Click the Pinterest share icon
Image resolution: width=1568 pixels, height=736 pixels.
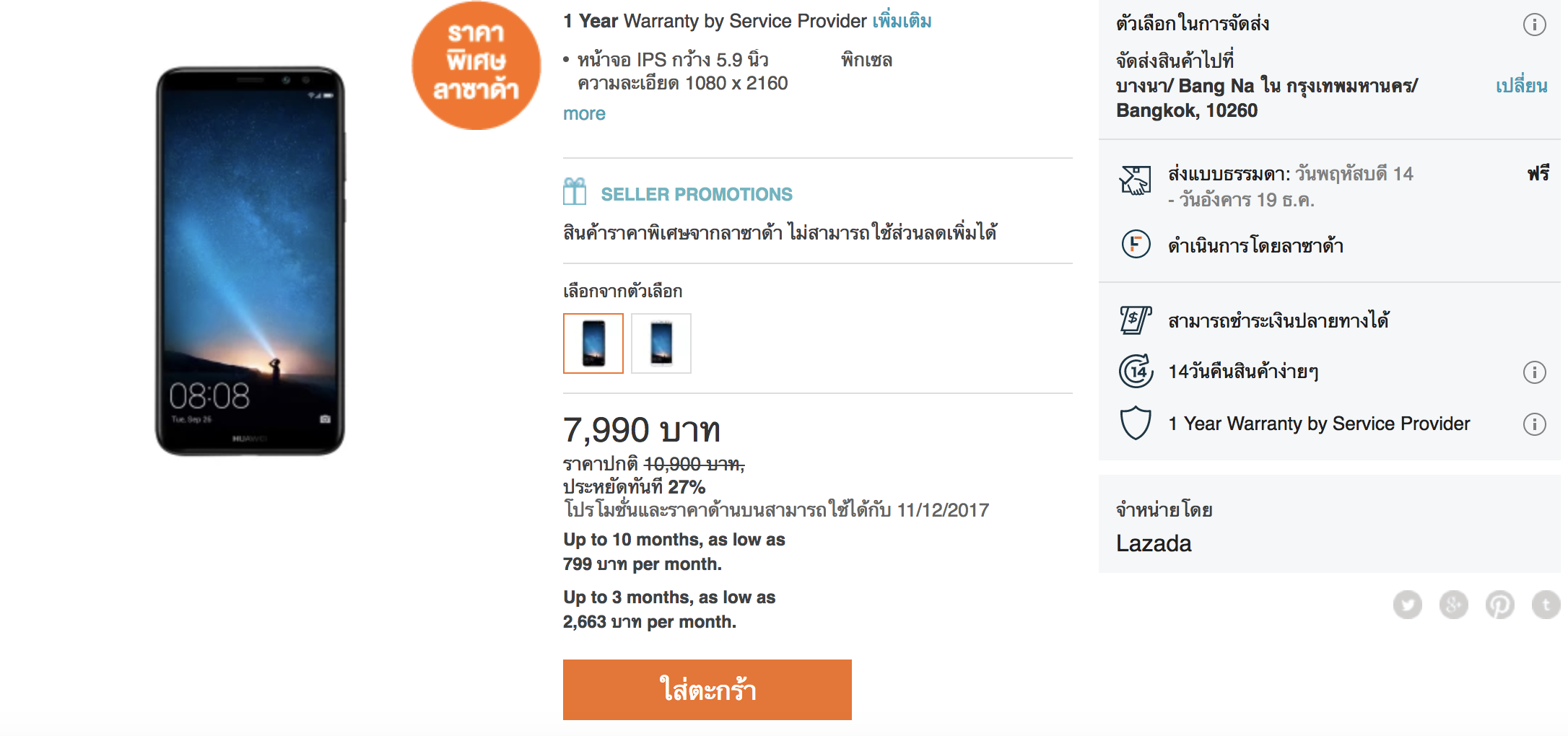pos(1499,605)
